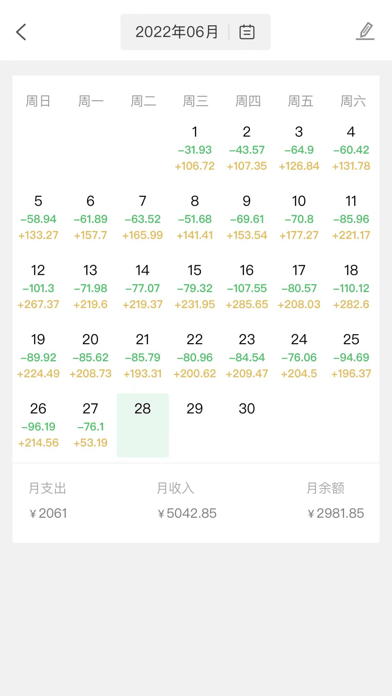Tap day 18 showing -110.12 expense

[x=351, y=287]
